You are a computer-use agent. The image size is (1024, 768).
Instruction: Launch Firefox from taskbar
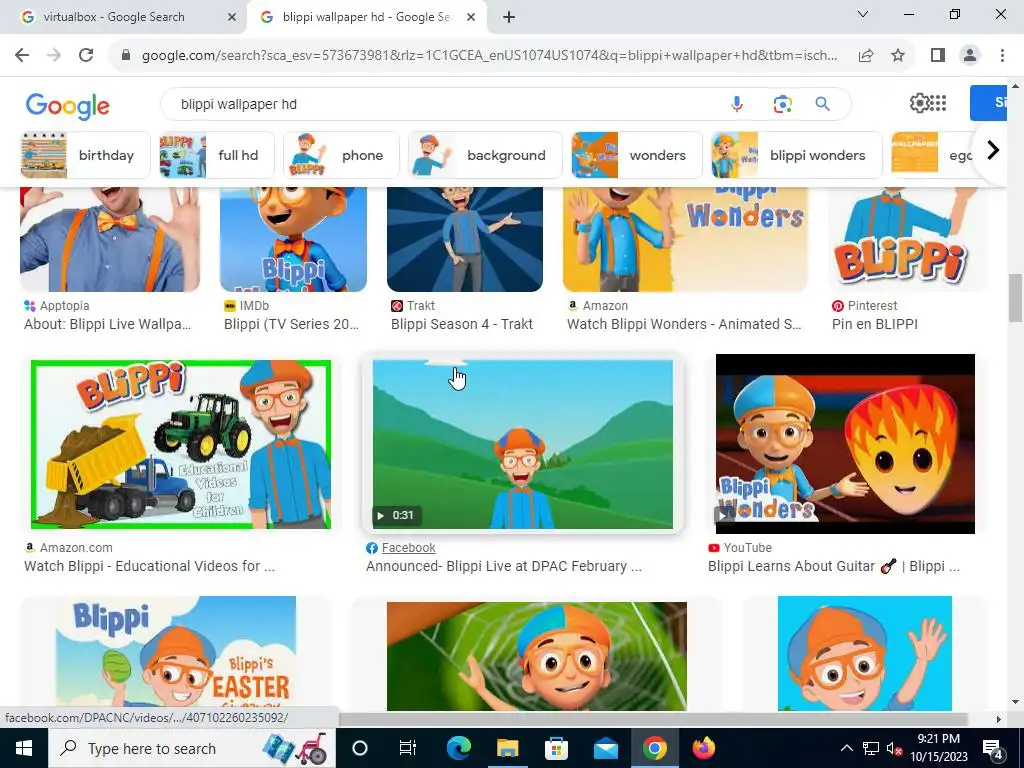coord(703,748)
